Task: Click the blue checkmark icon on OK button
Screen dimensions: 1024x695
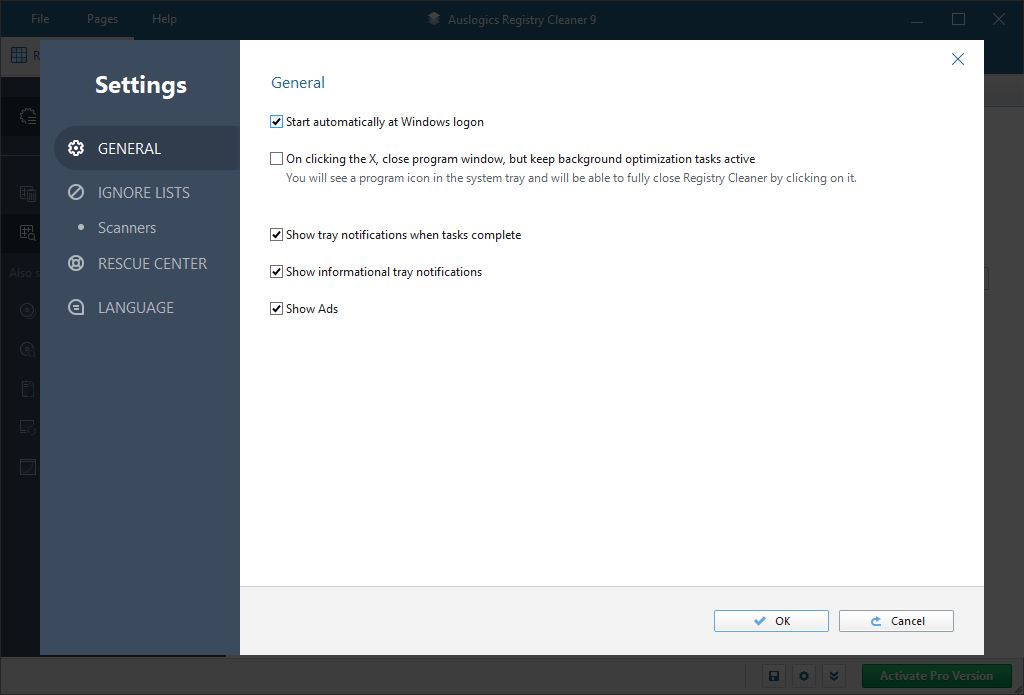Action: (x=760, y=621)
